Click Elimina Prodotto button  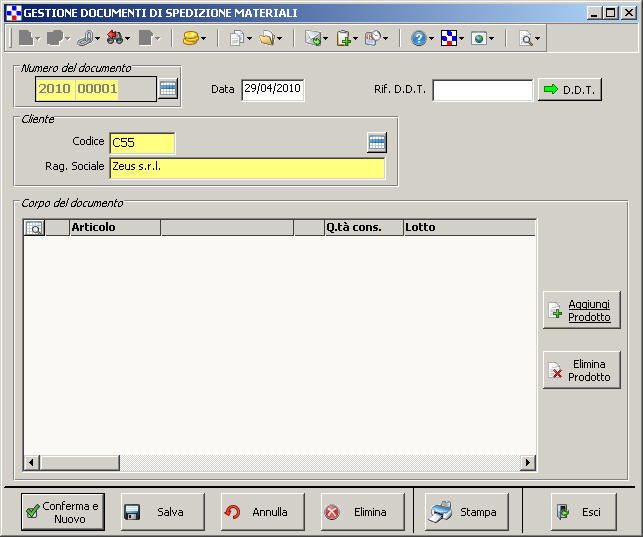tap(581, 370)
